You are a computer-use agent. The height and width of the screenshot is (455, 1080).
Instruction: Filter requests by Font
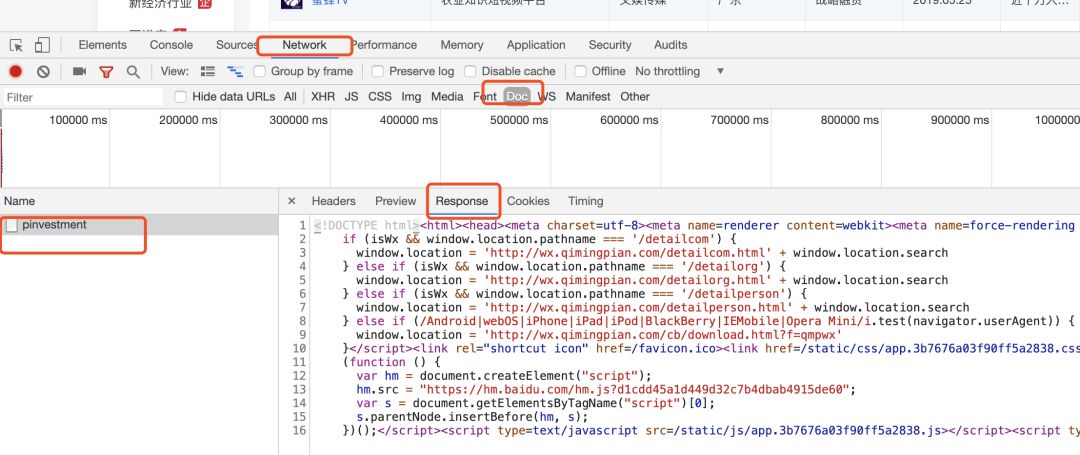tap(485, 96)
